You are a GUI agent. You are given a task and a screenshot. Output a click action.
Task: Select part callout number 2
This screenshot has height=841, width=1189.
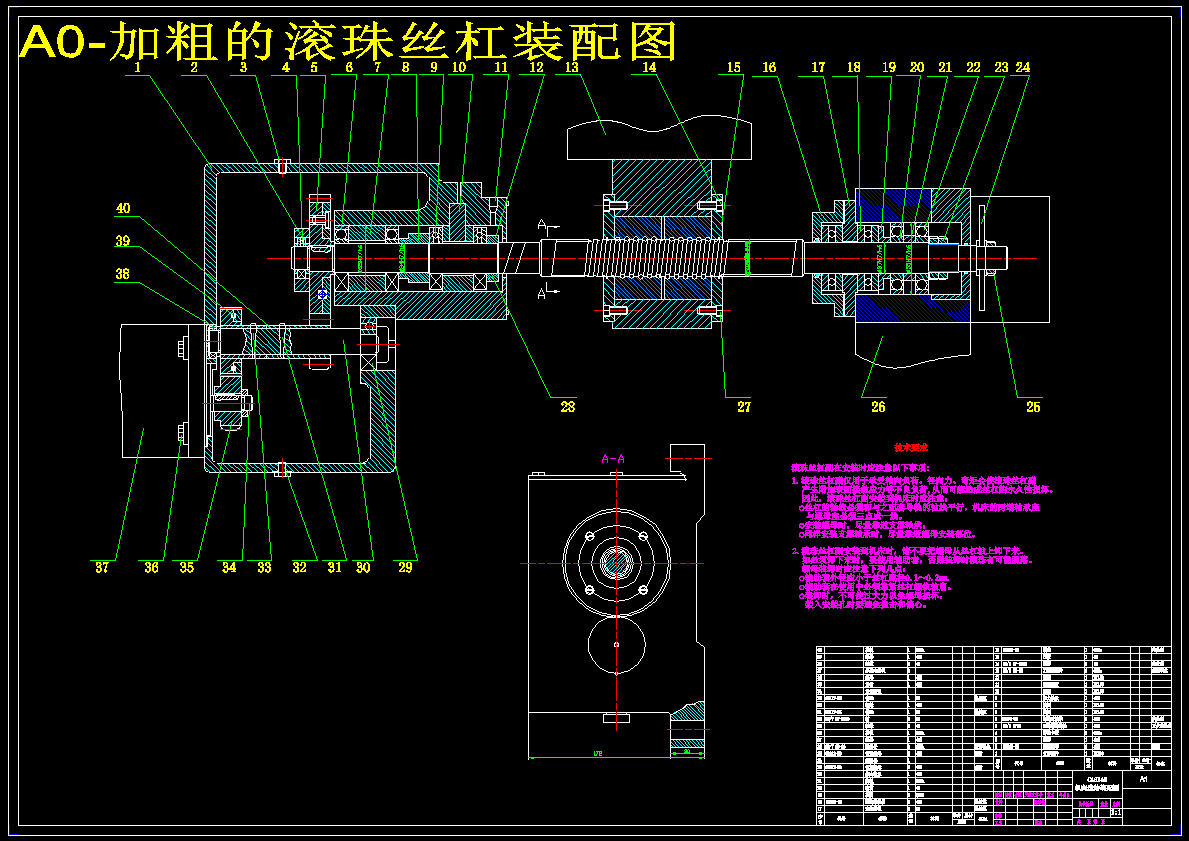194,67
